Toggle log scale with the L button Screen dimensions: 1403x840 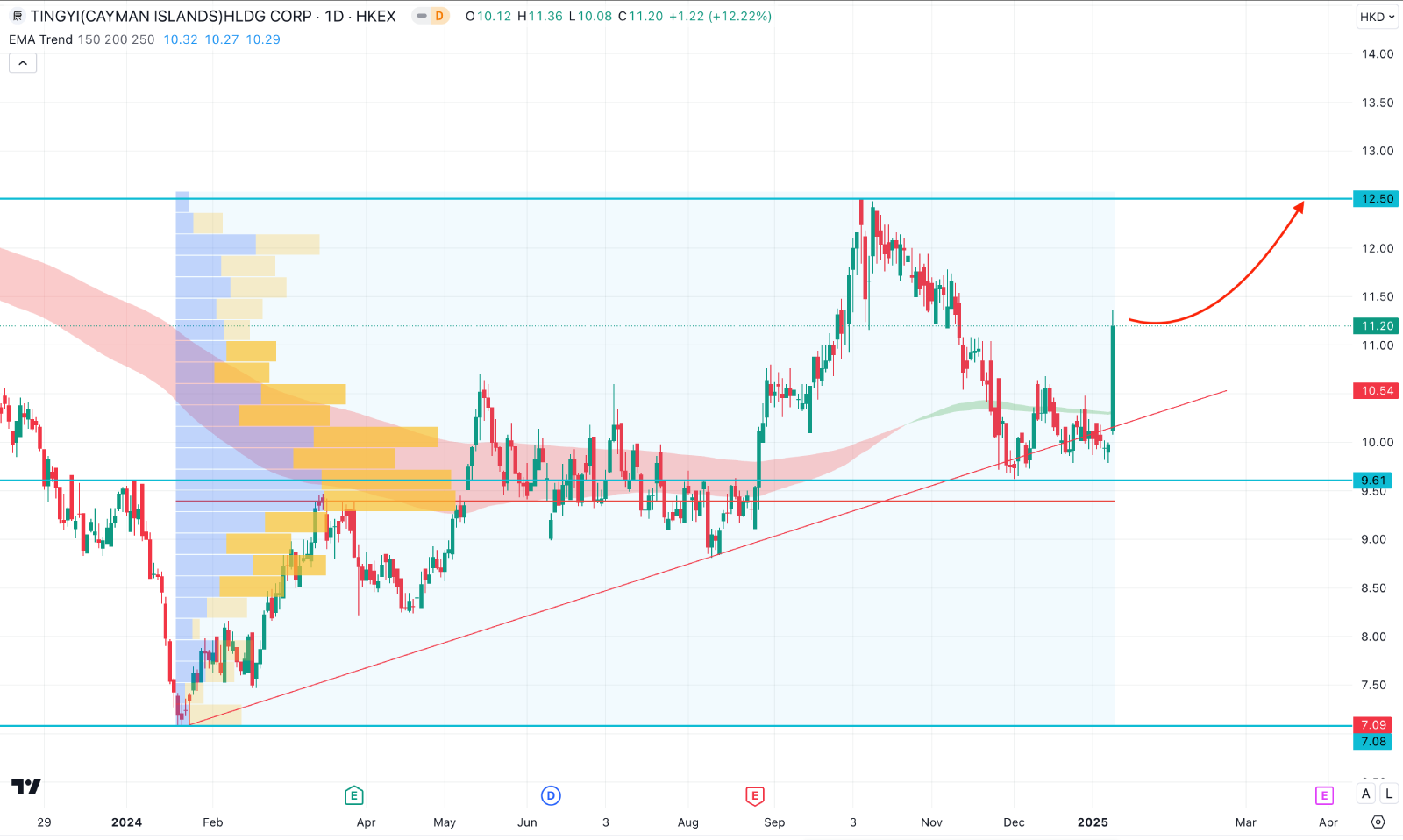tap(1389, 794)
